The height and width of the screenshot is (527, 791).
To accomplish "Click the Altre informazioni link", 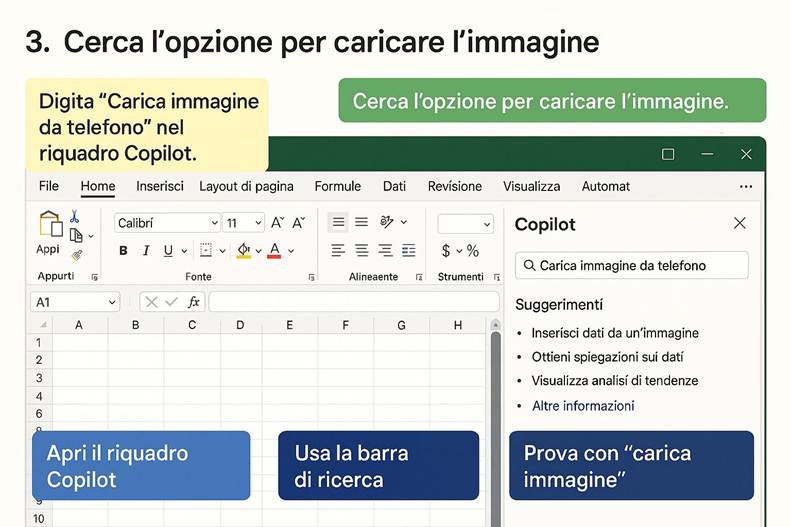I will click(x=583, y=406).
